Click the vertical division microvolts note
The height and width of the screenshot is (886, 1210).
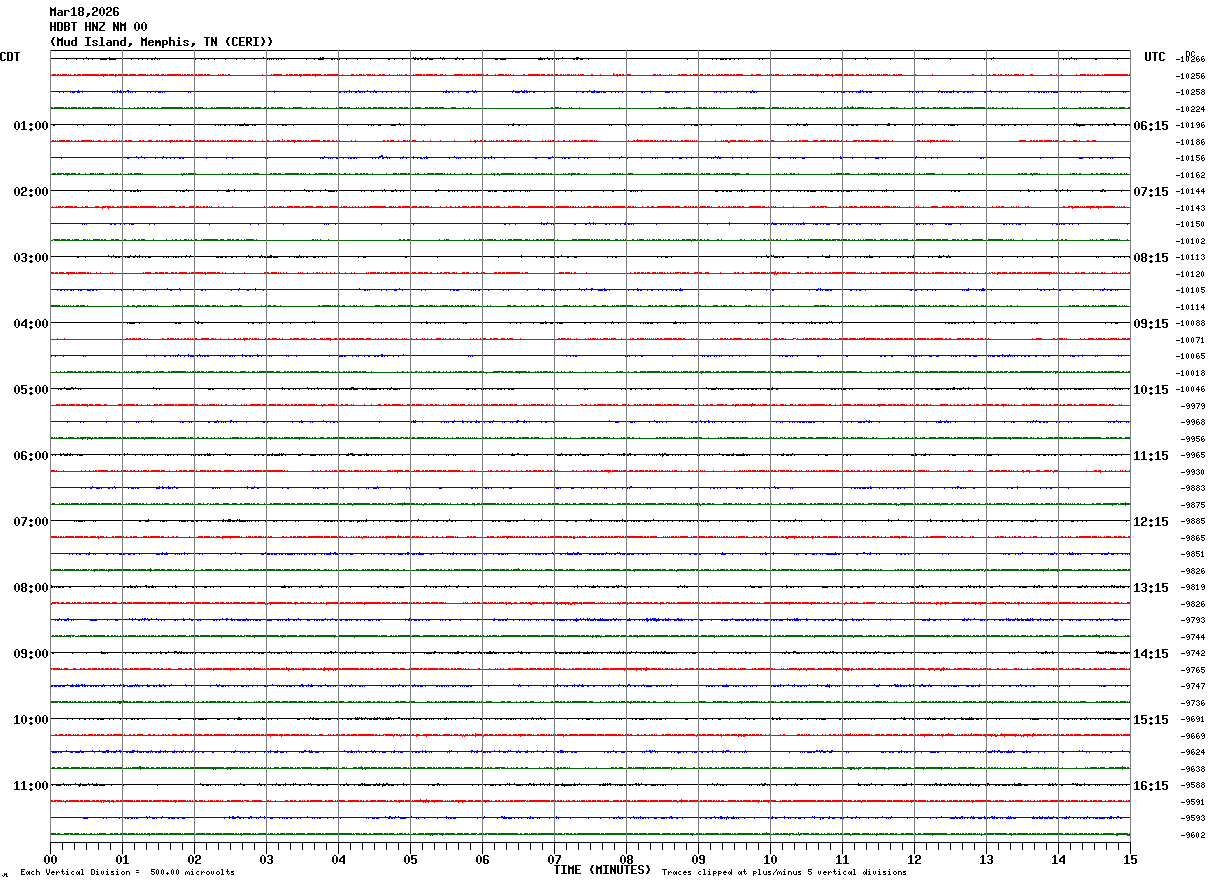(127, 873)
